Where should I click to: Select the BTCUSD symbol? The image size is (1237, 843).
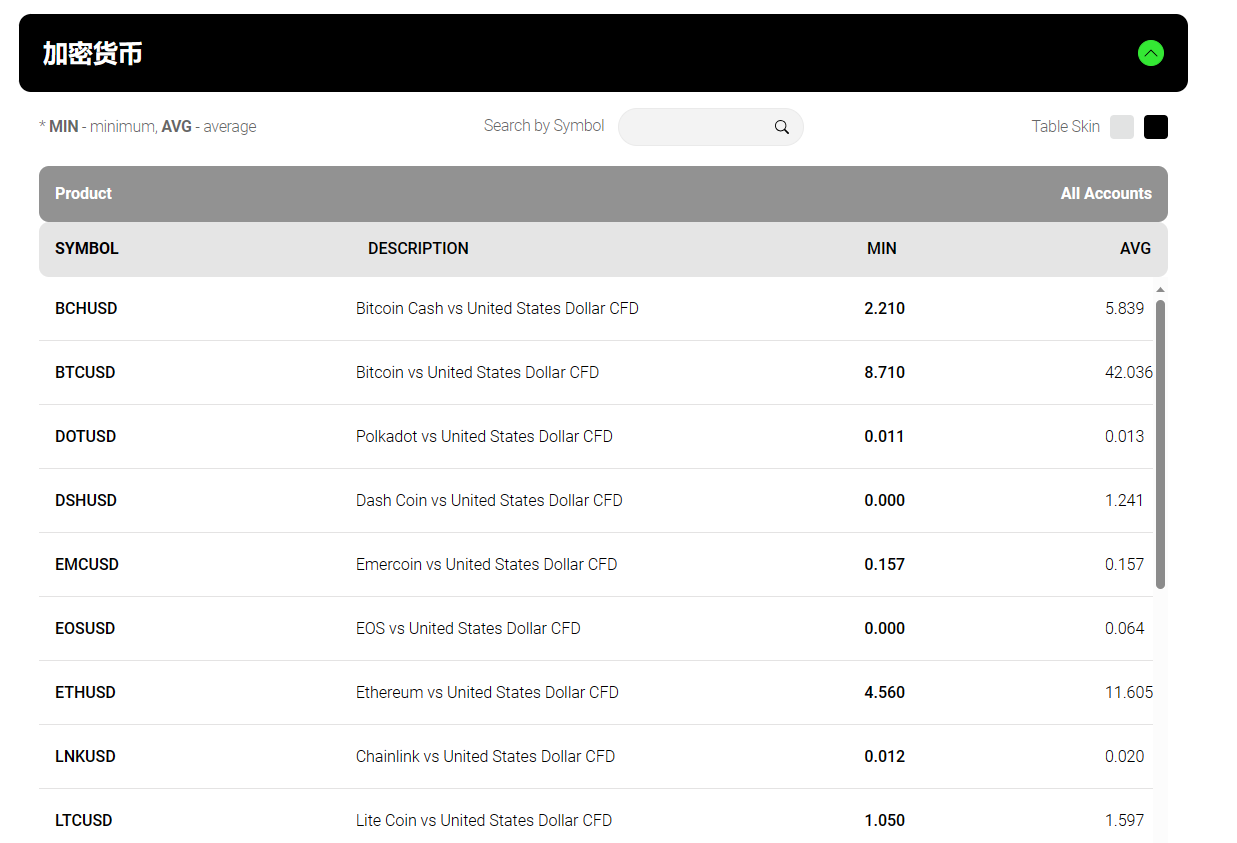click(85, 373)
